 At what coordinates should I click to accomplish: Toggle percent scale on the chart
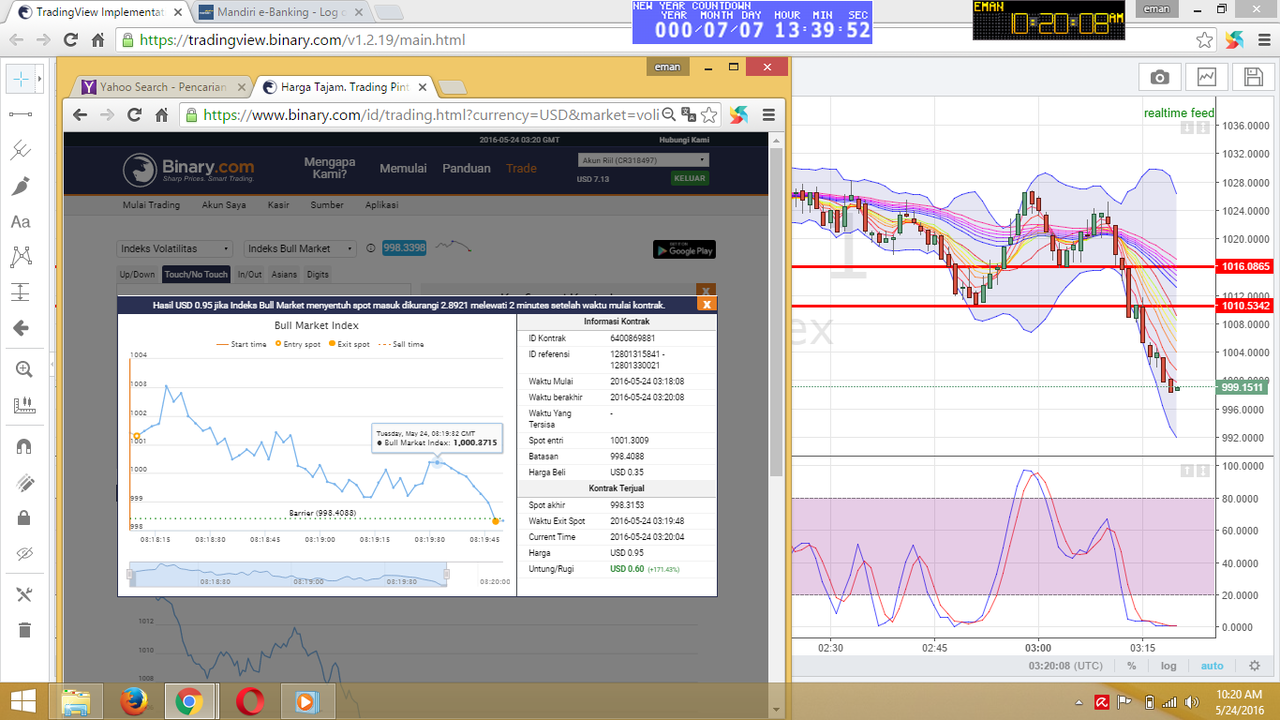[1131, 665]
